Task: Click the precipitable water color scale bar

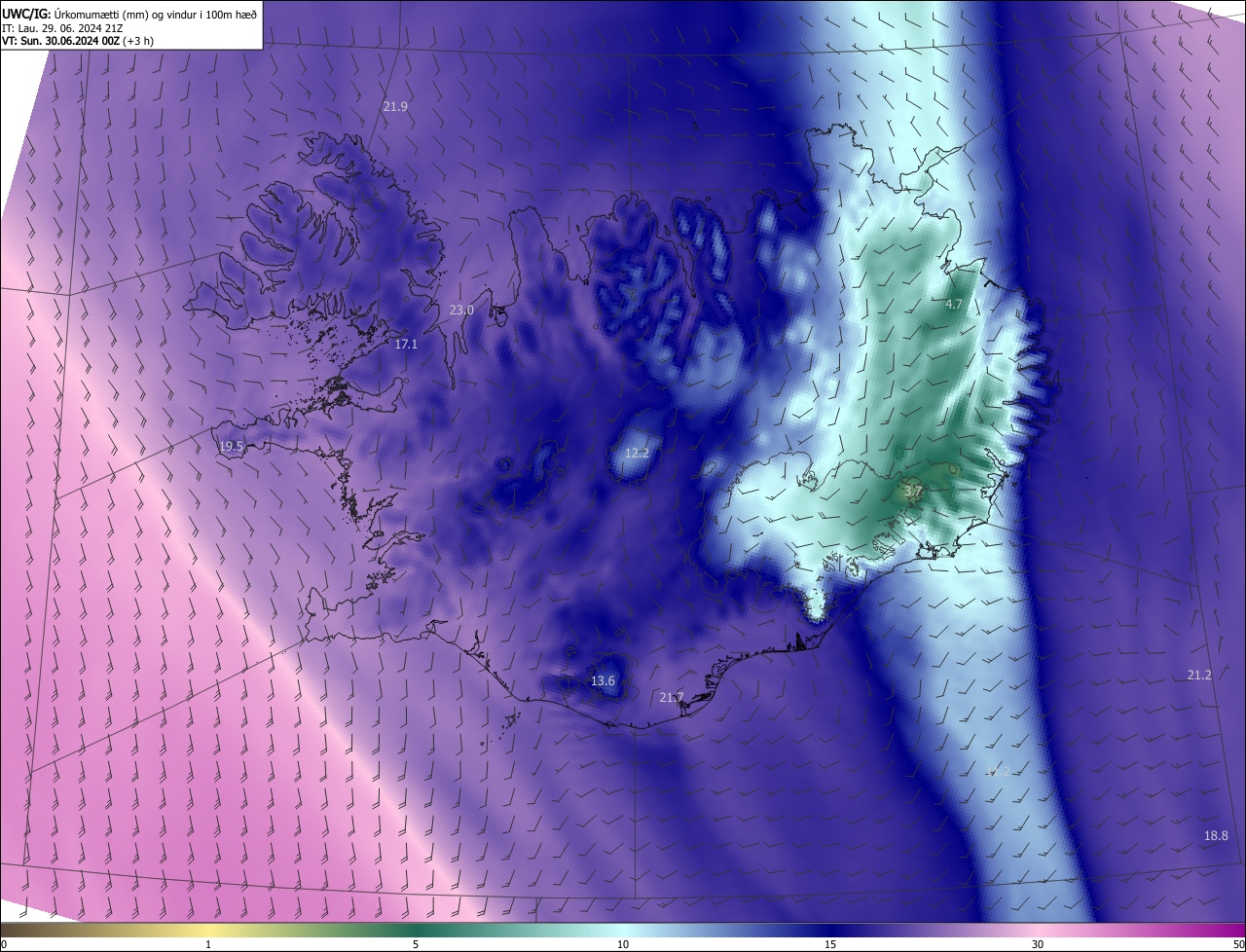Action: 623,931
